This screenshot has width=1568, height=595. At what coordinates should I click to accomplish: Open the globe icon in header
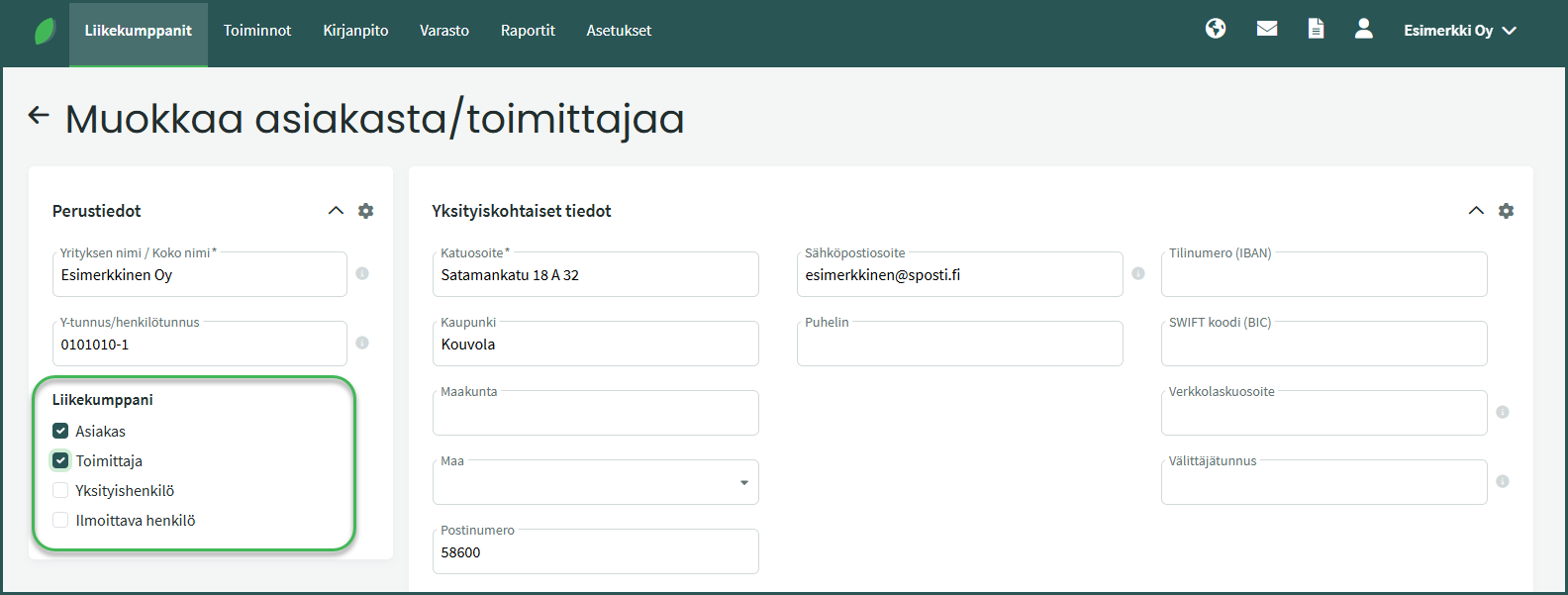(x=1216, y=29)
